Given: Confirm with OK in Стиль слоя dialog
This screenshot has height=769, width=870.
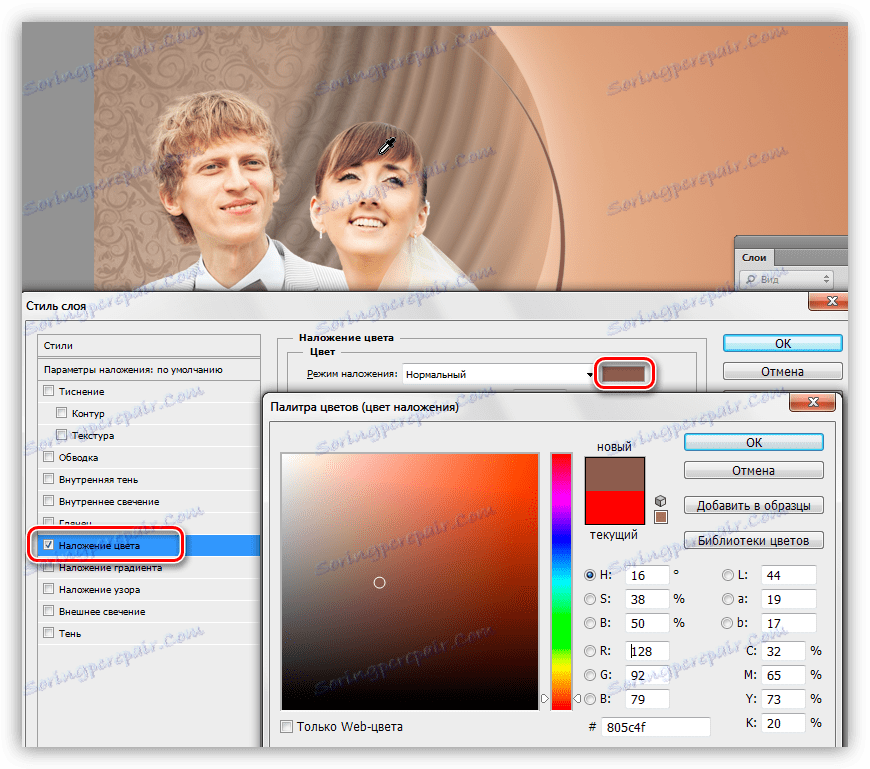Looking at the screenshot, I should pyautogui.click(x=782, y=343).
